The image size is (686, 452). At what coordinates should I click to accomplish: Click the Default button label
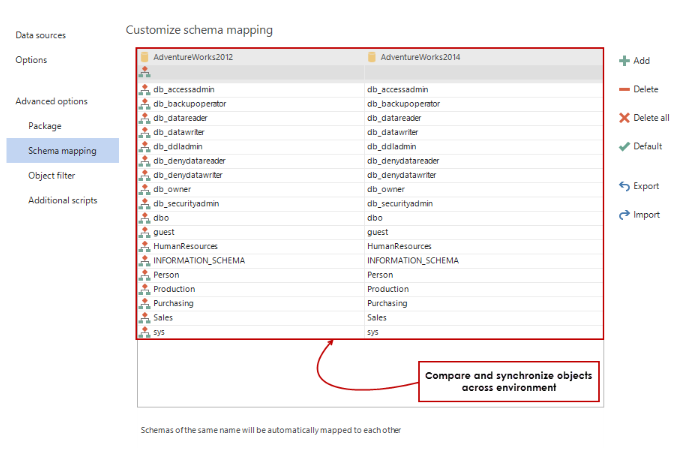coord(648,147)
